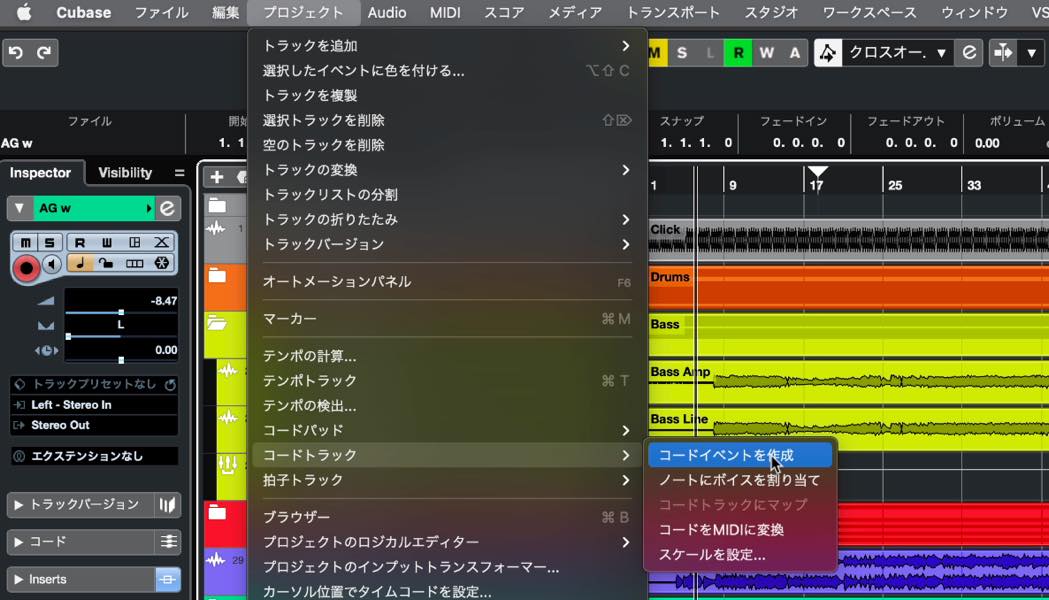Click the Redo arrow button
The image size is (1049, 600).
click(x=44, y=52)
